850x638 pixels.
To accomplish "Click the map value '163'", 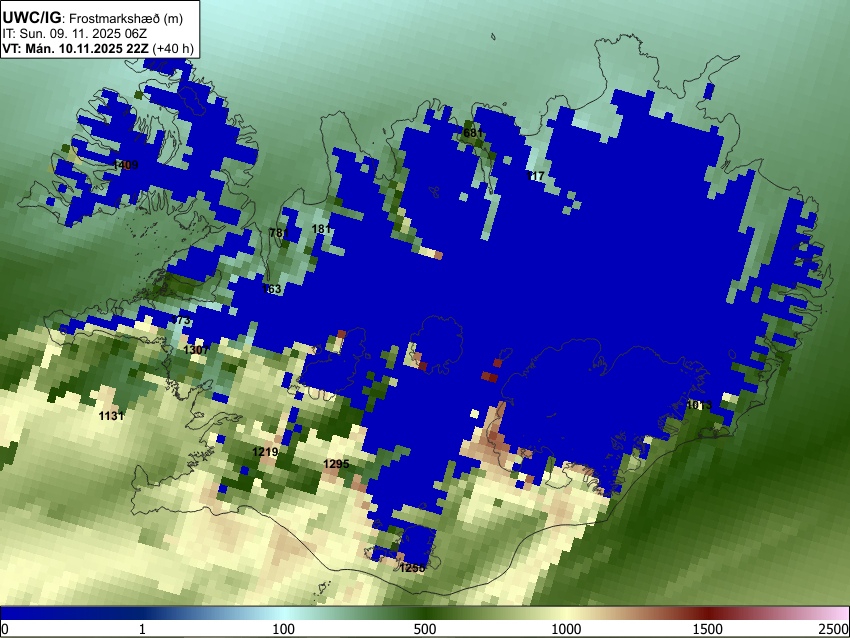I will point(272,289).
